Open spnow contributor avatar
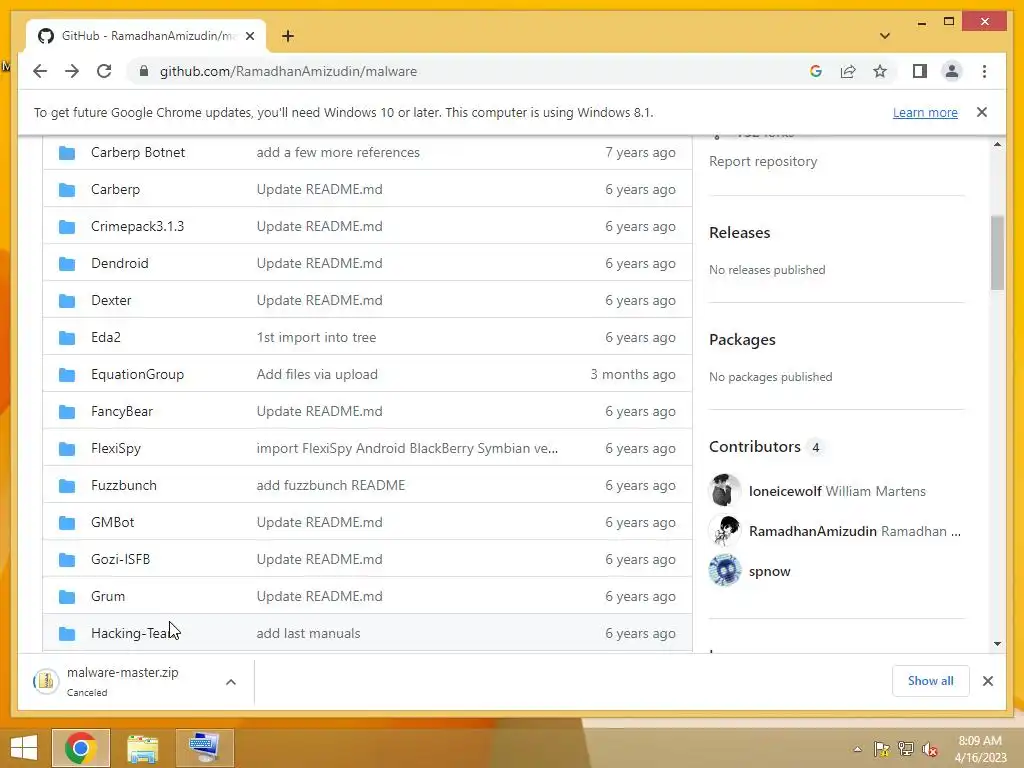The image size is (1024, 768). pyautogui.click(x=725, y=570)
